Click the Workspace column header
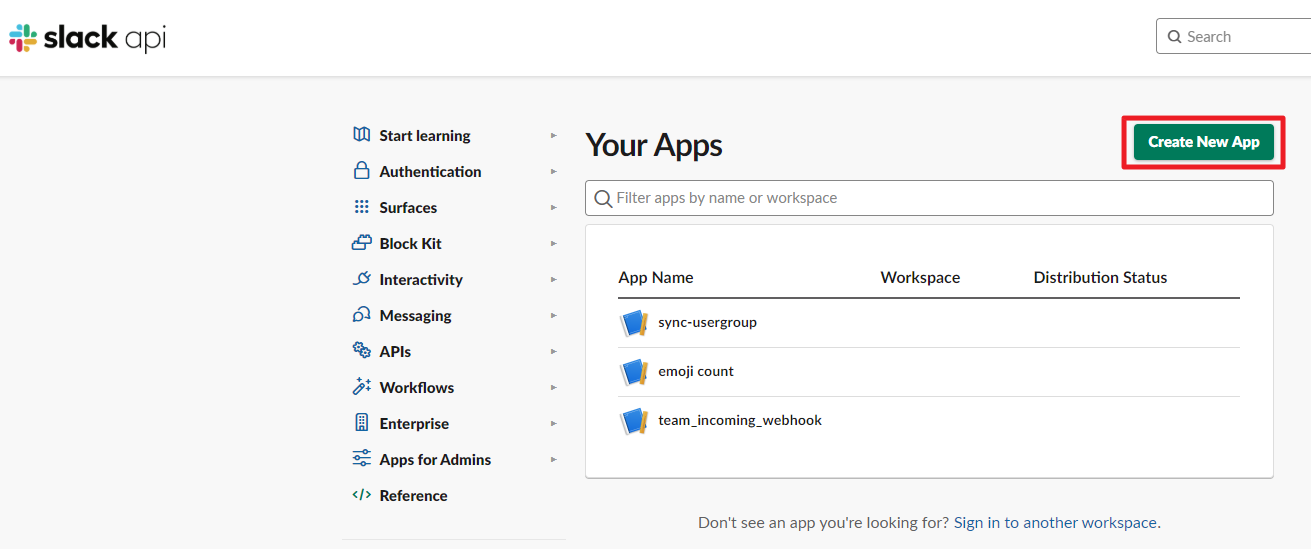The height and width of the screenshot is (549, 1311). 920,277
